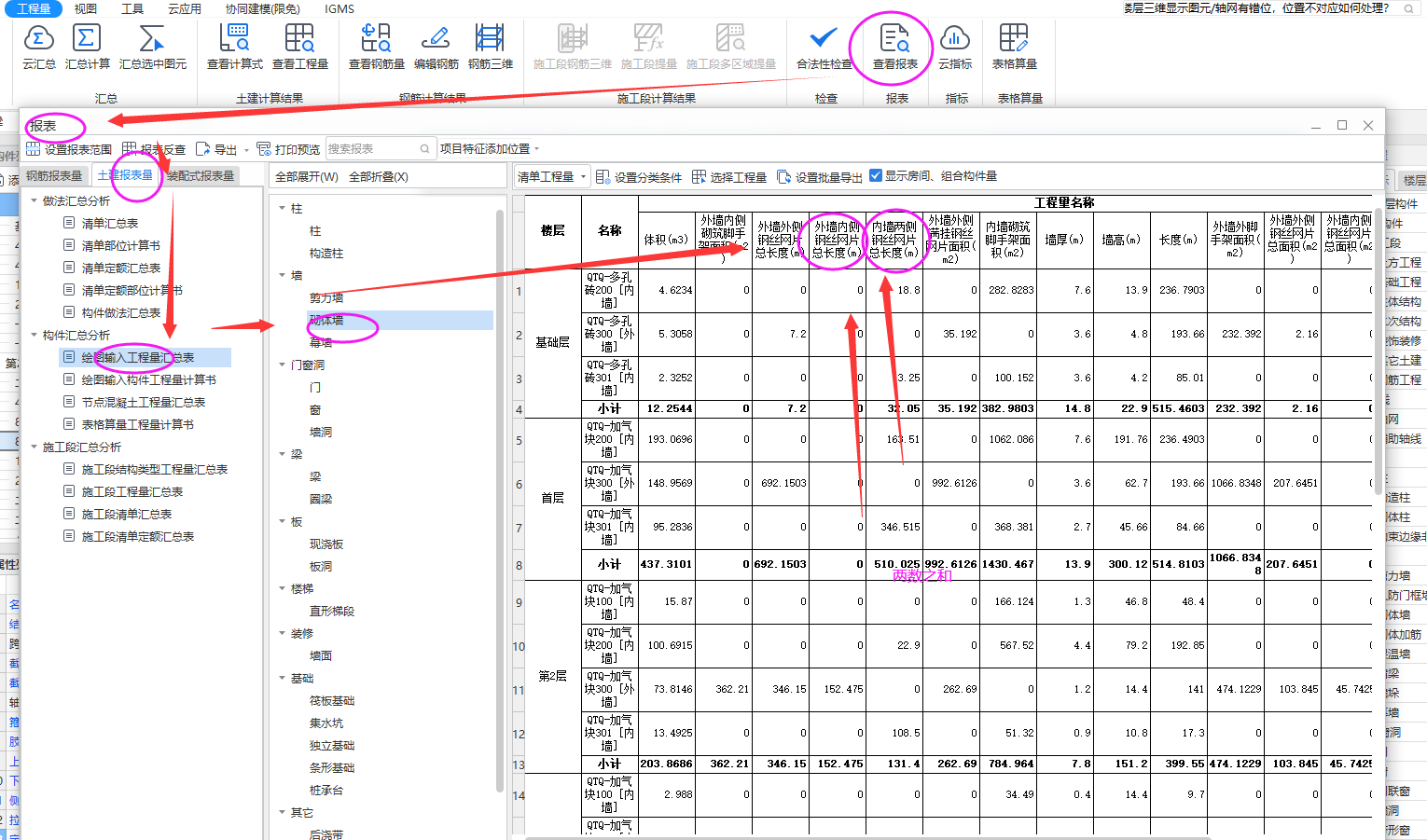Run 汇总计算 summary calculation
Image resolution: width=1427 pixels, height=840 pixels.
click(x=87, y=47)
